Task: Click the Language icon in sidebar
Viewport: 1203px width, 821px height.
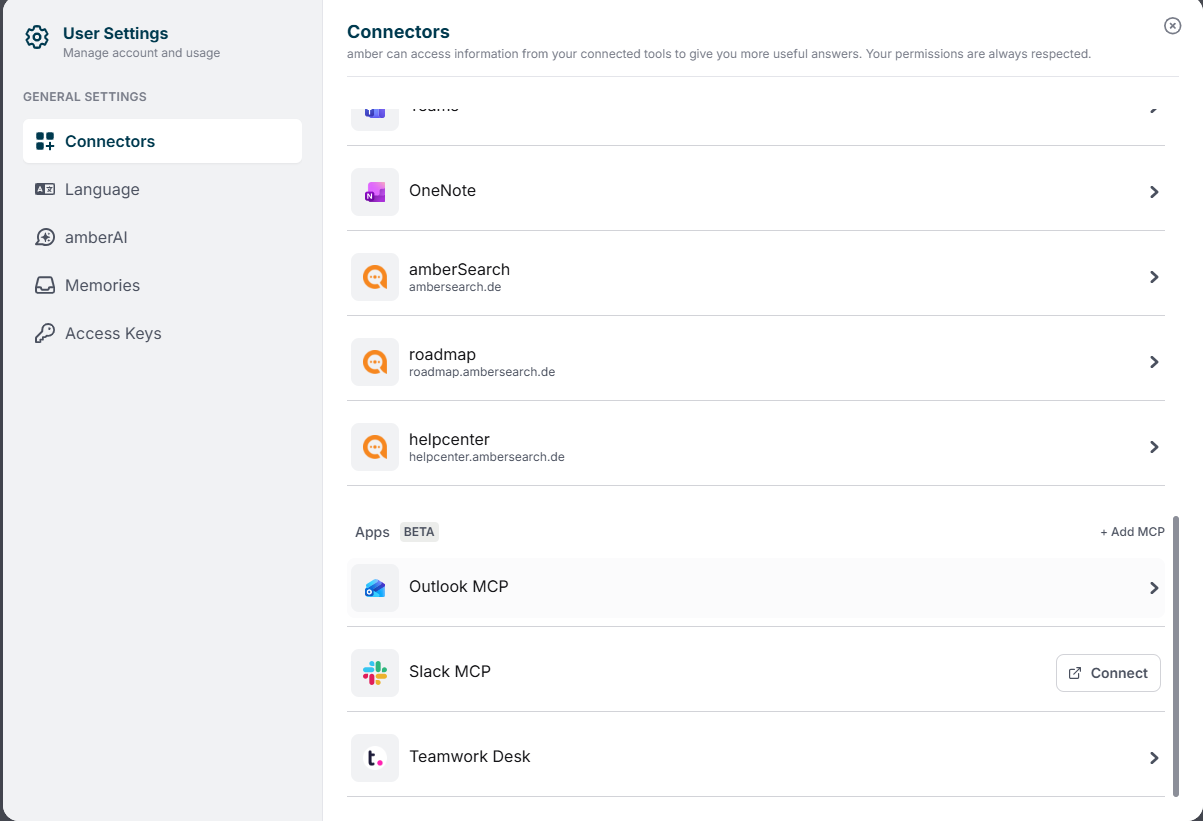Action: [x=45, y=189]
